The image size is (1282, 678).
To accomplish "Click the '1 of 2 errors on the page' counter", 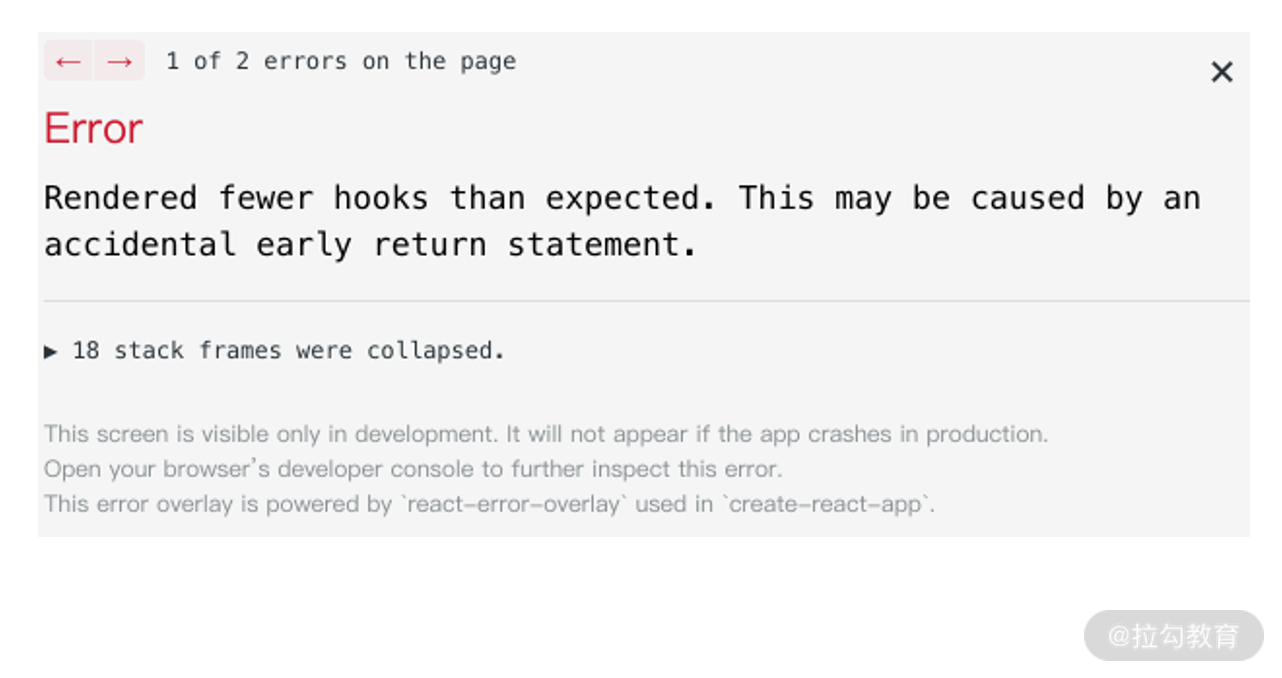I will [x=341, y=61].
